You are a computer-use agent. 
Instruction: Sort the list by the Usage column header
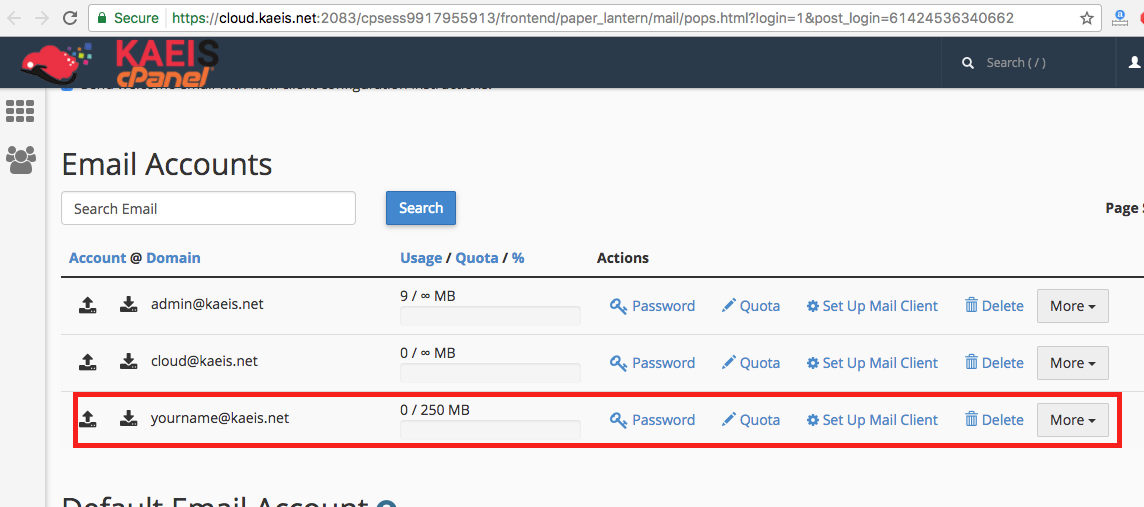click(421, 258)
